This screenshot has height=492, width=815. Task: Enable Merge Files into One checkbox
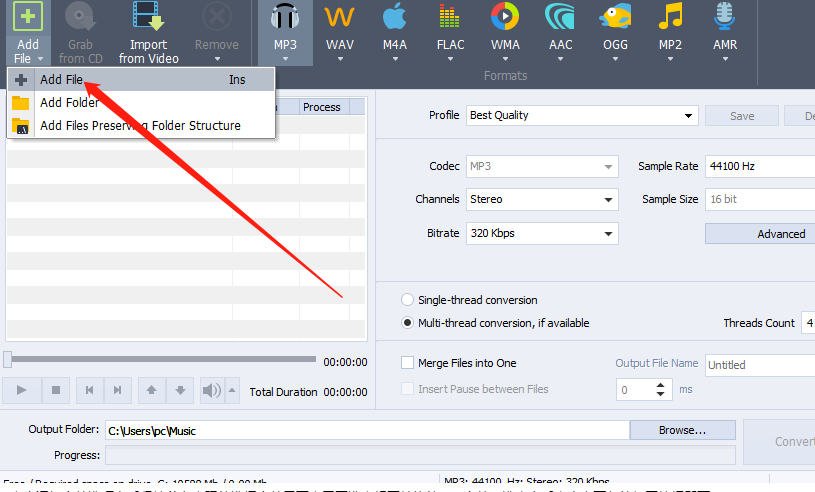click(408, 363)
